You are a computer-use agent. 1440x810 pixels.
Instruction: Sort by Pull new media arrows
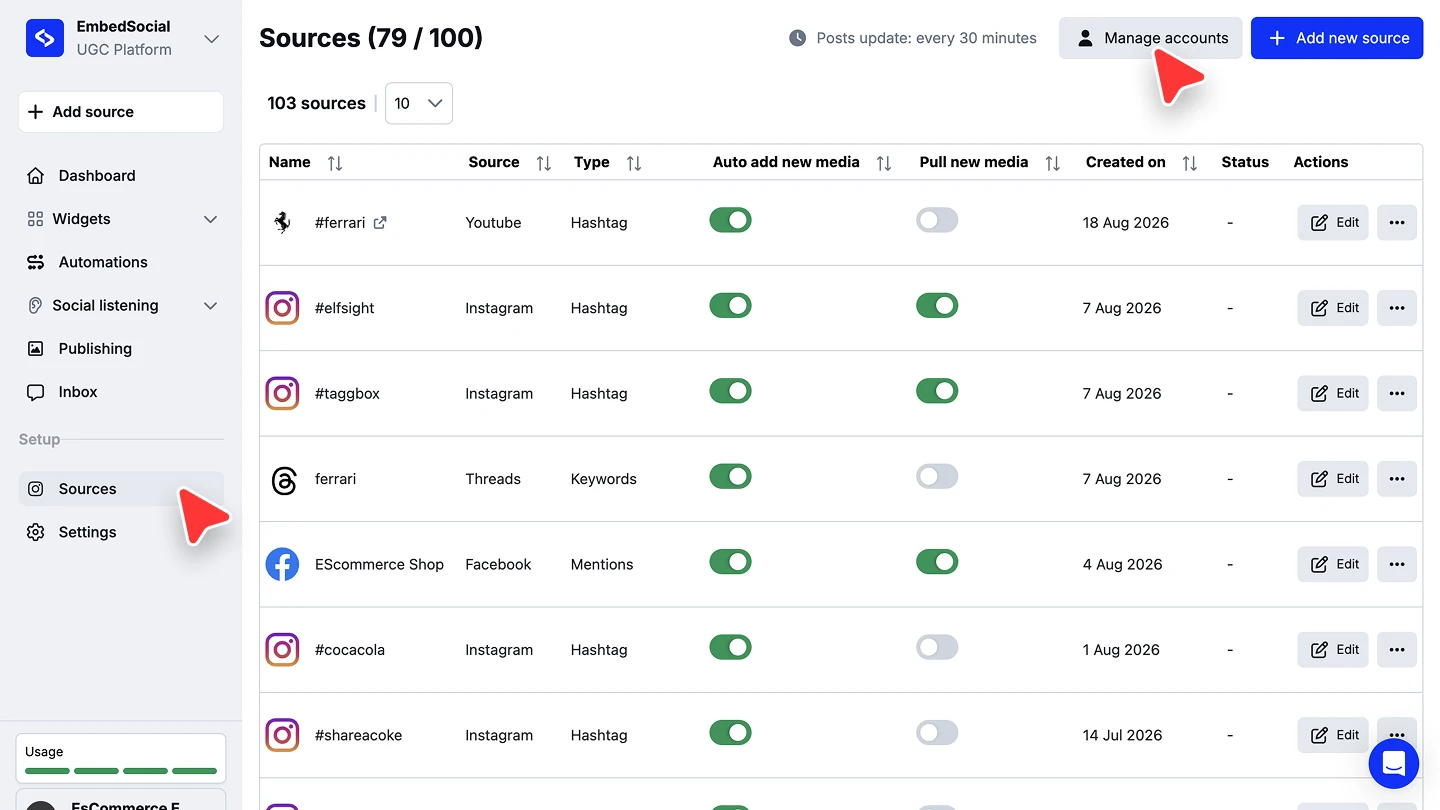(x=1053, y=163)
